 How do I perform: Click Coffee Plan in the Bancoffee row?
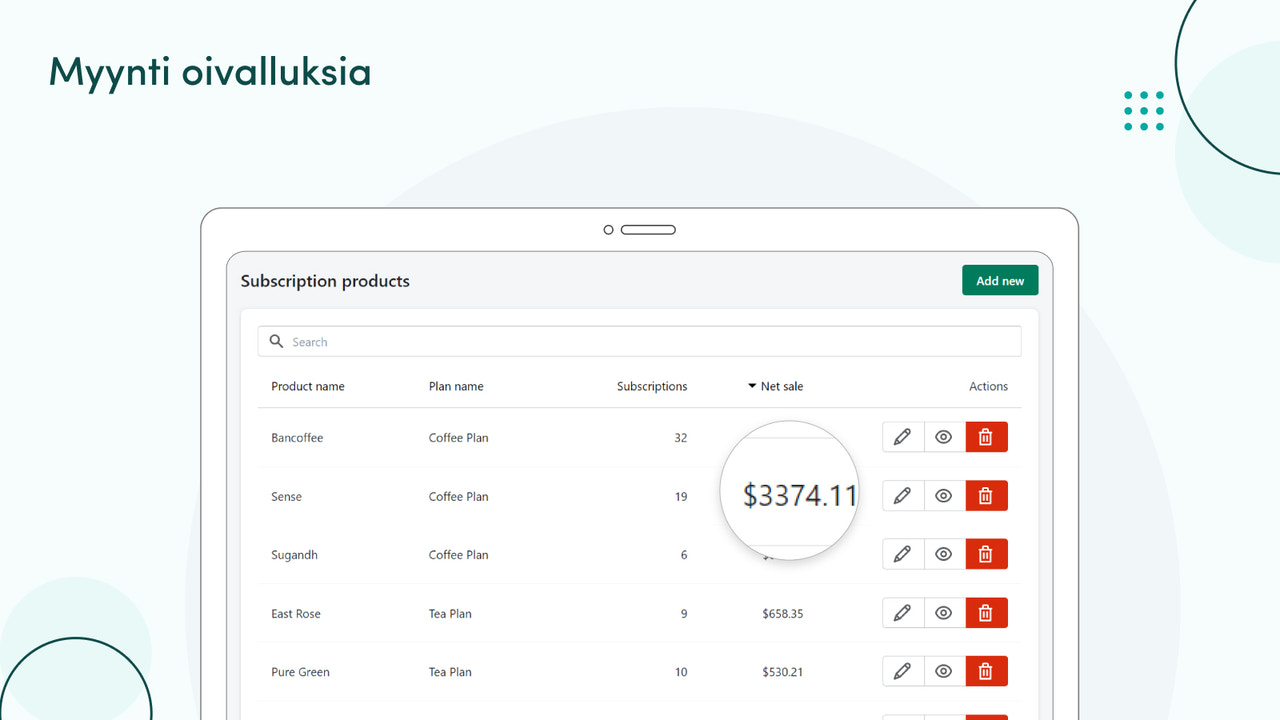coord(459,438)
